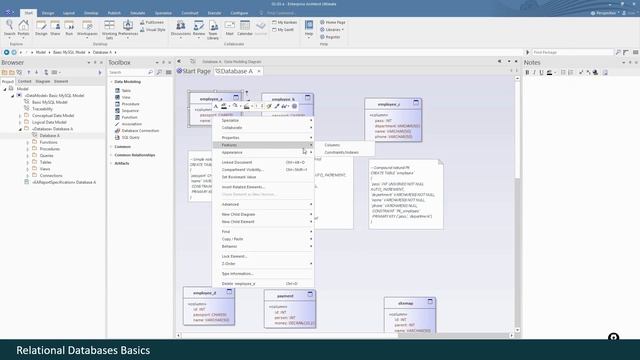This screenshot has width=640, height=360.
Task: Open Team Library in the ribbon
Action: click(213, 29)
